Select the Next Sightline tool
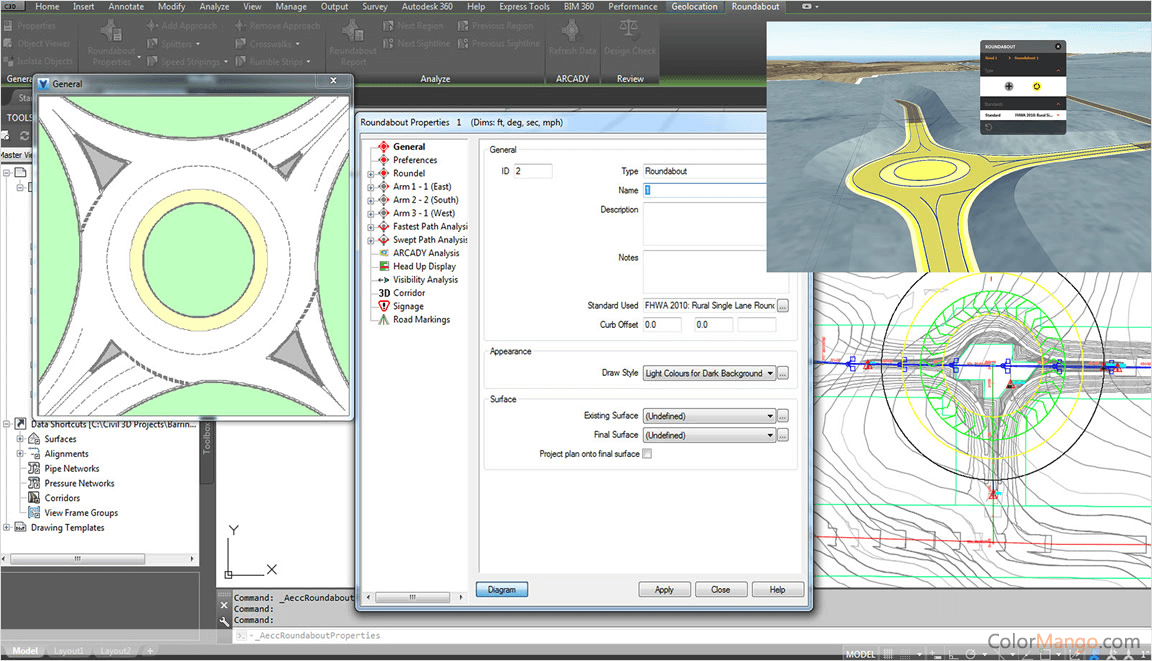 click(x=416, y=43)
